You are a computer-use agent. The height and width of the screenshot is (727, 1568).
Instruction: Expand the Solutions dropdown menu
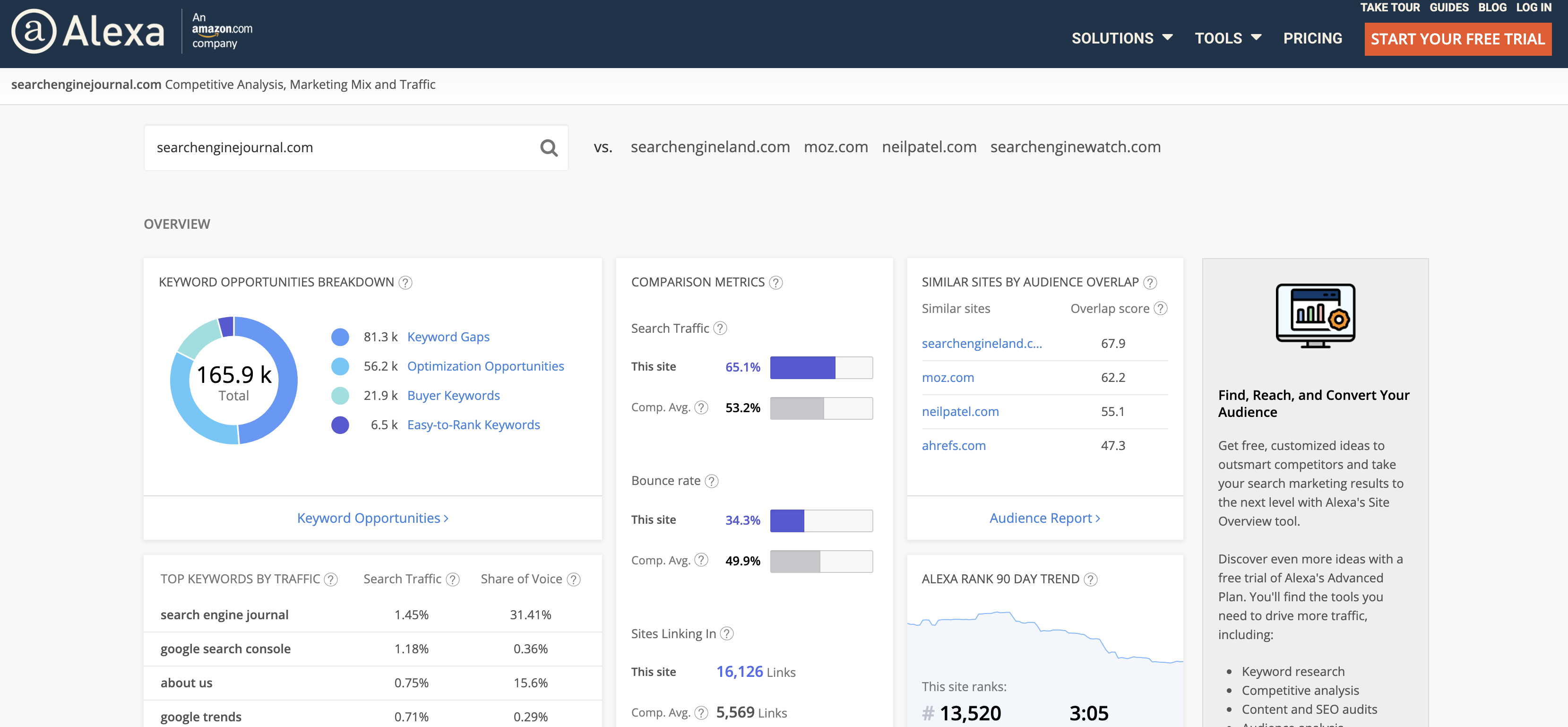point(1122,38)
